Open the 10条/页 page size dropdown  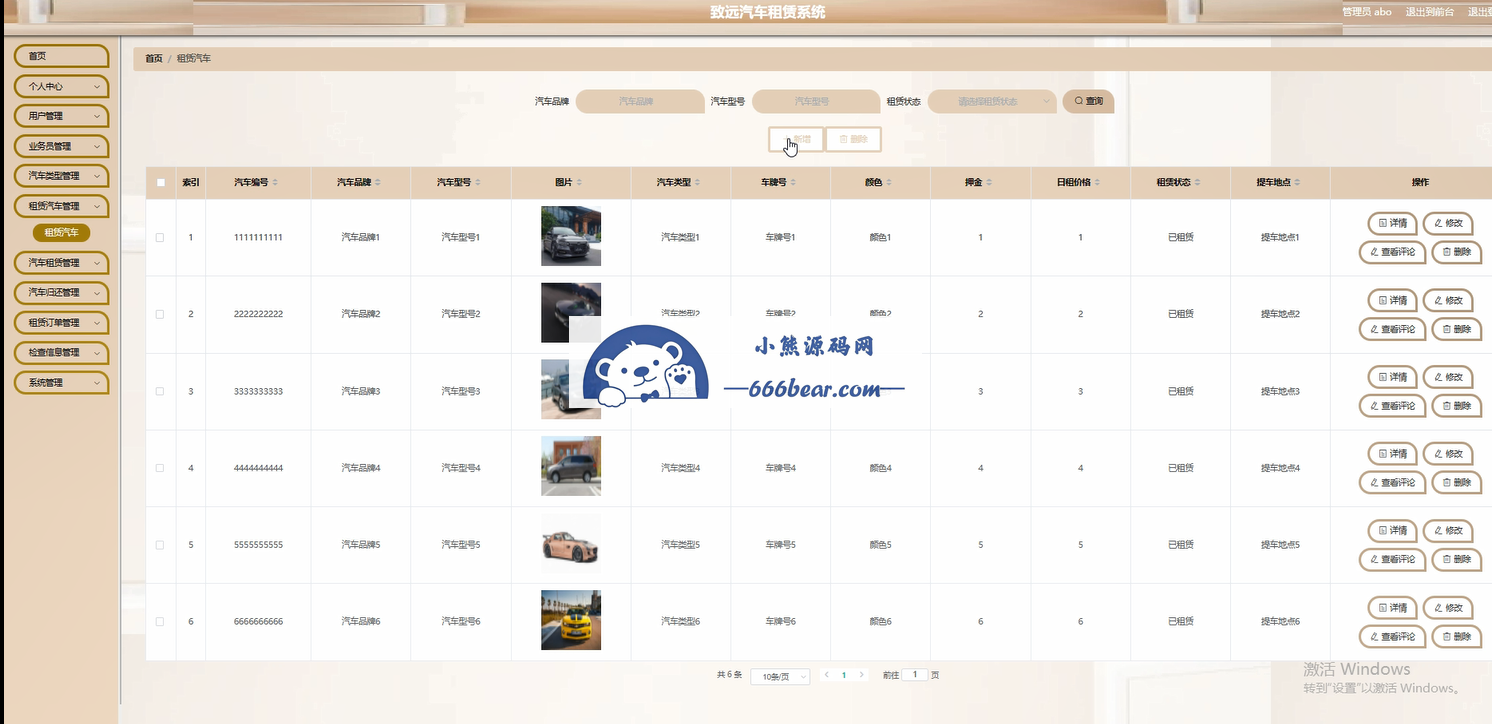[x=780, y=677]
